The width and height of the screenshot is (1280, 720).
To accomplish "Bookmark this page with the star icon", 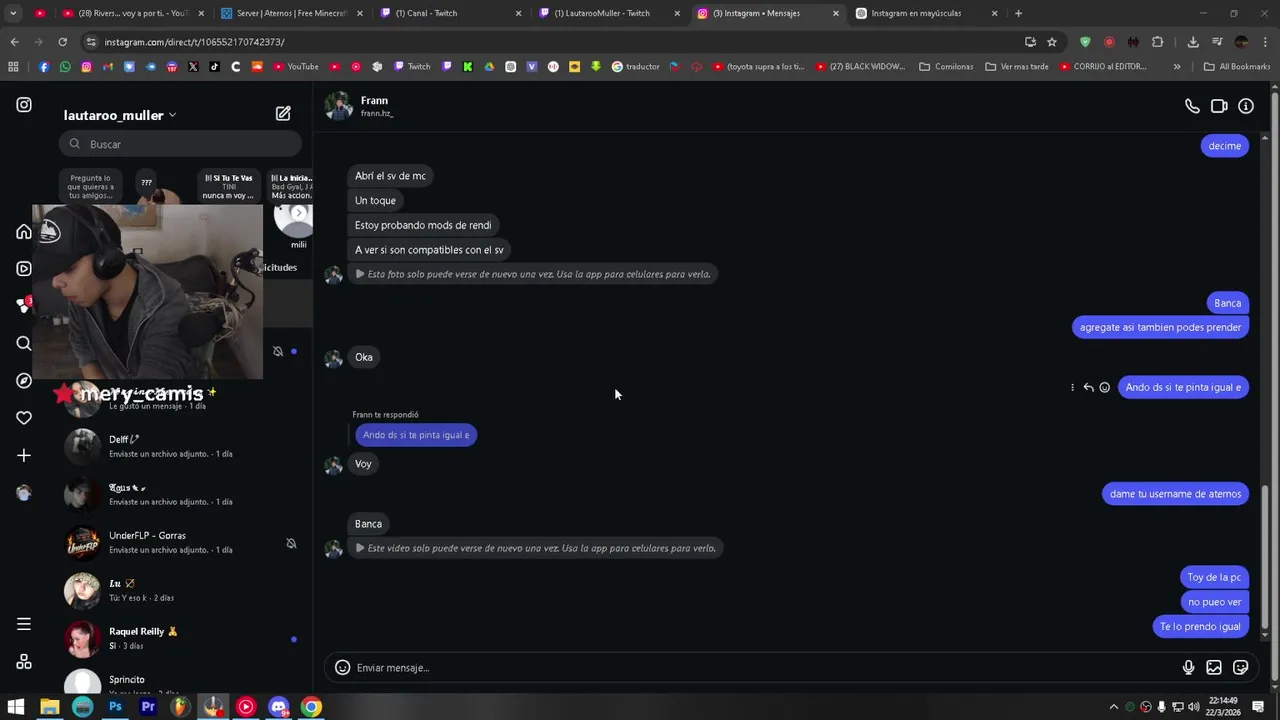I will click(1052, 42).
